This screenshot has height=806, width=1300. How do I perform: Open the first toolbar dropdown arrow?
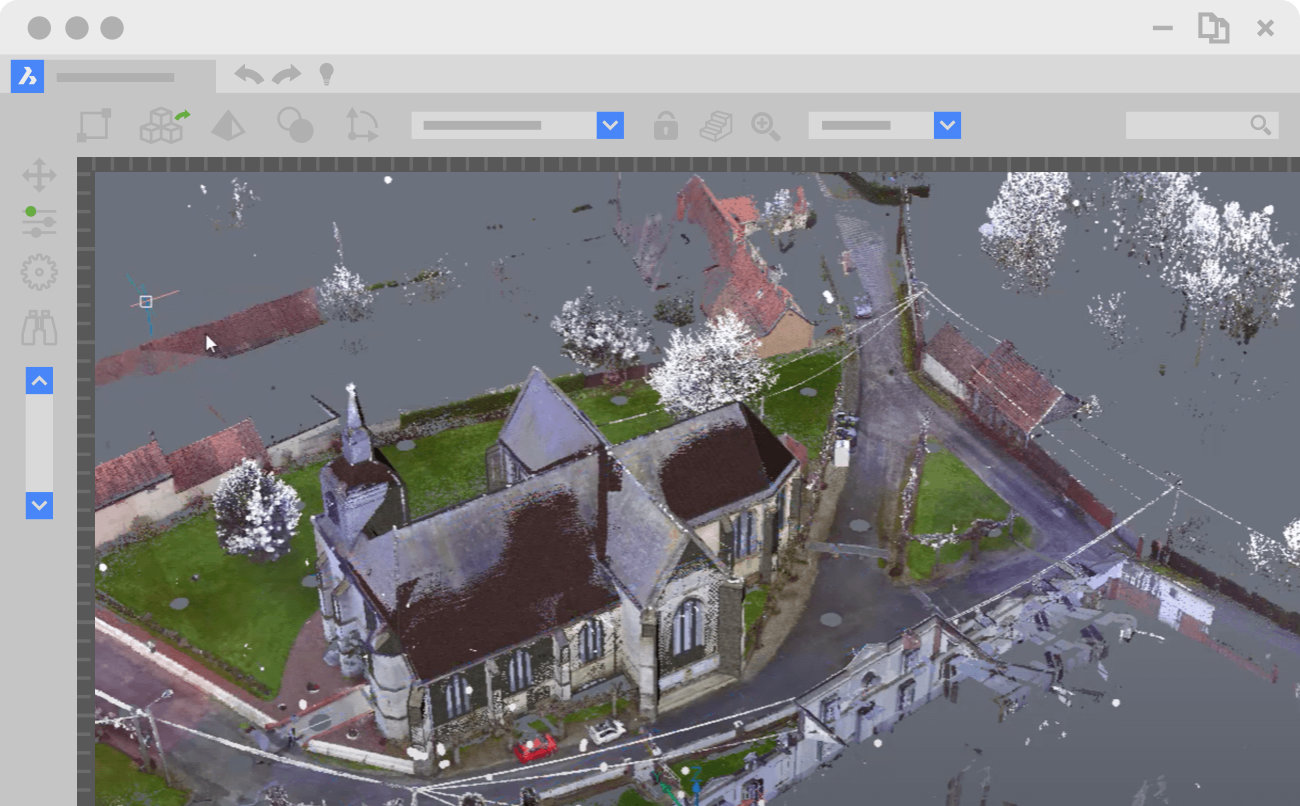(x=610, y=125)
